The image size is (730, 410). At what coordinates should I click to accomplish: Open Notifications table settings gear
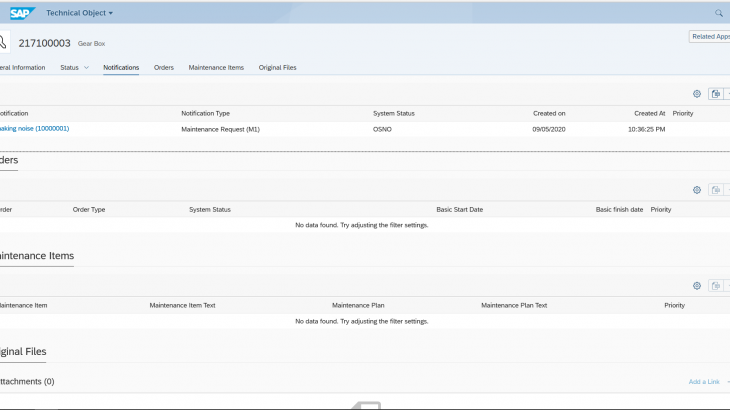click(x=697, y=94)
